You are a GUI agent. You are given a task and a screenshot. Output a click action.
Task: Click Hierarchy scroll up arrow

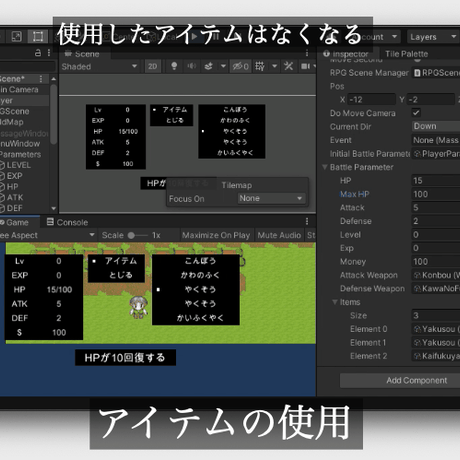click(x=53, y=79)
